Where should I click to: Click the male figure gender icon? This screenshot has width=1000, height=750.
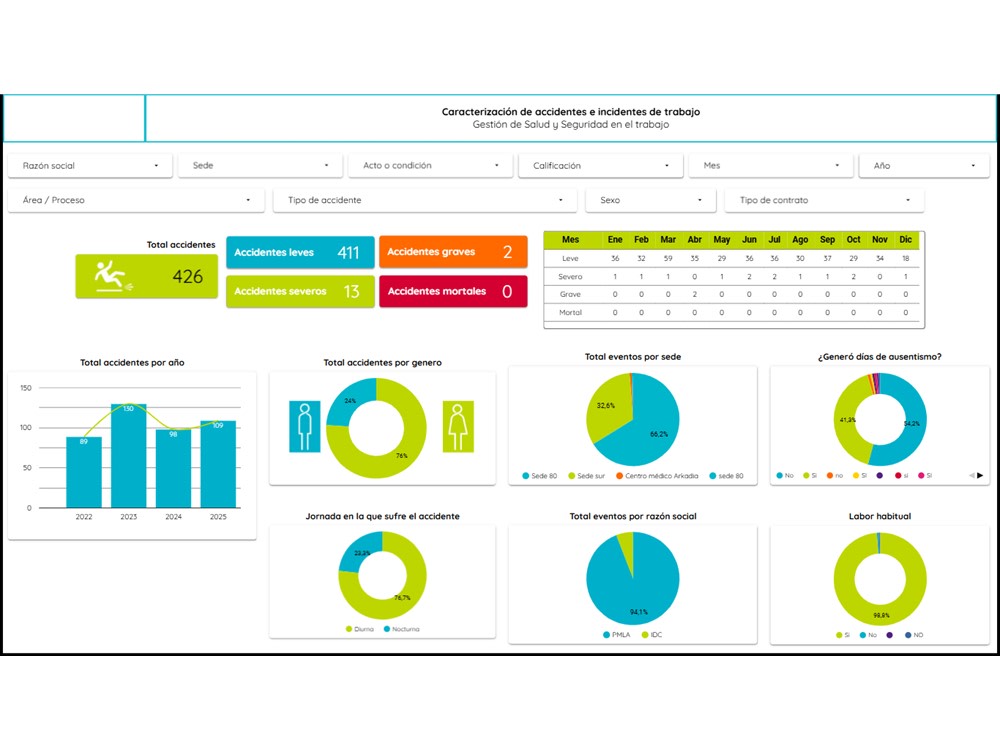pos(305,427)
